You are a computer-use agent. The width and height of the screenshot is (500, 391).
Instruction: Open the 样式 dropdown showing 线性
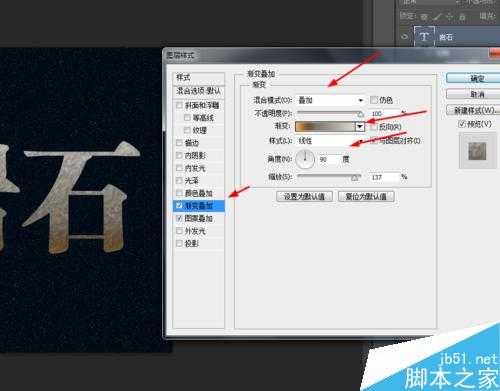tap(330, 141)
